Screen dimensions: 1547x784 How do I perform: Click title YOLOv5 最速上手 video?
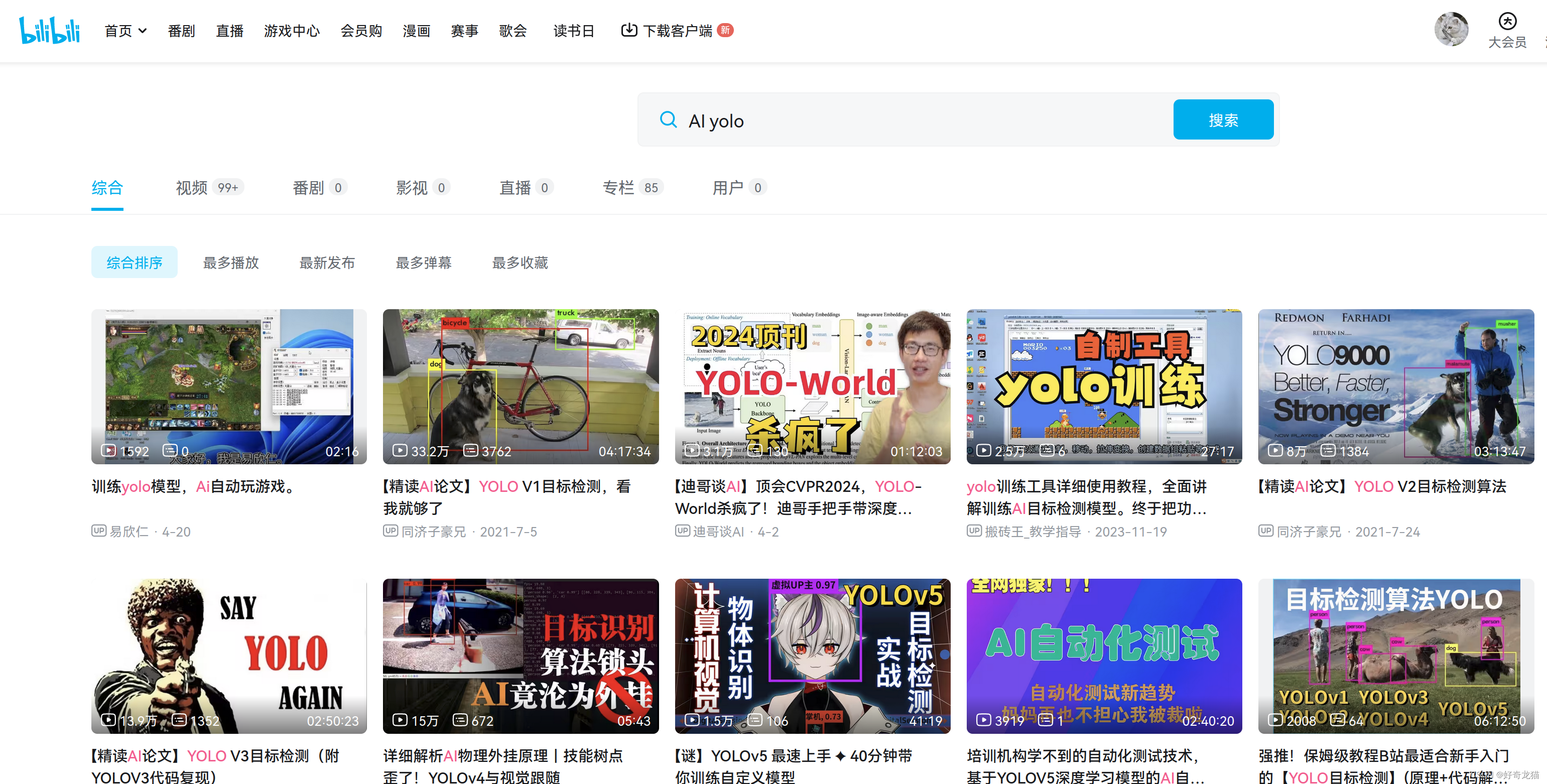tap(794, 765)
